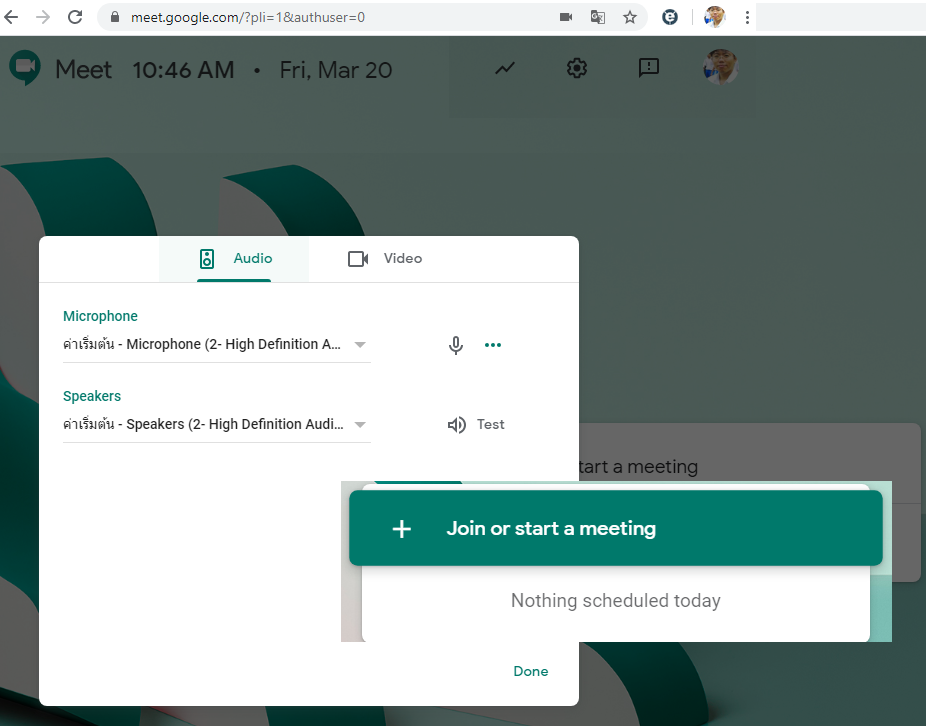Click Join or start a meeting
Image resolution: width=926 pixels, height=726 pixels.
pyautogui.click(x=616, y=528)
